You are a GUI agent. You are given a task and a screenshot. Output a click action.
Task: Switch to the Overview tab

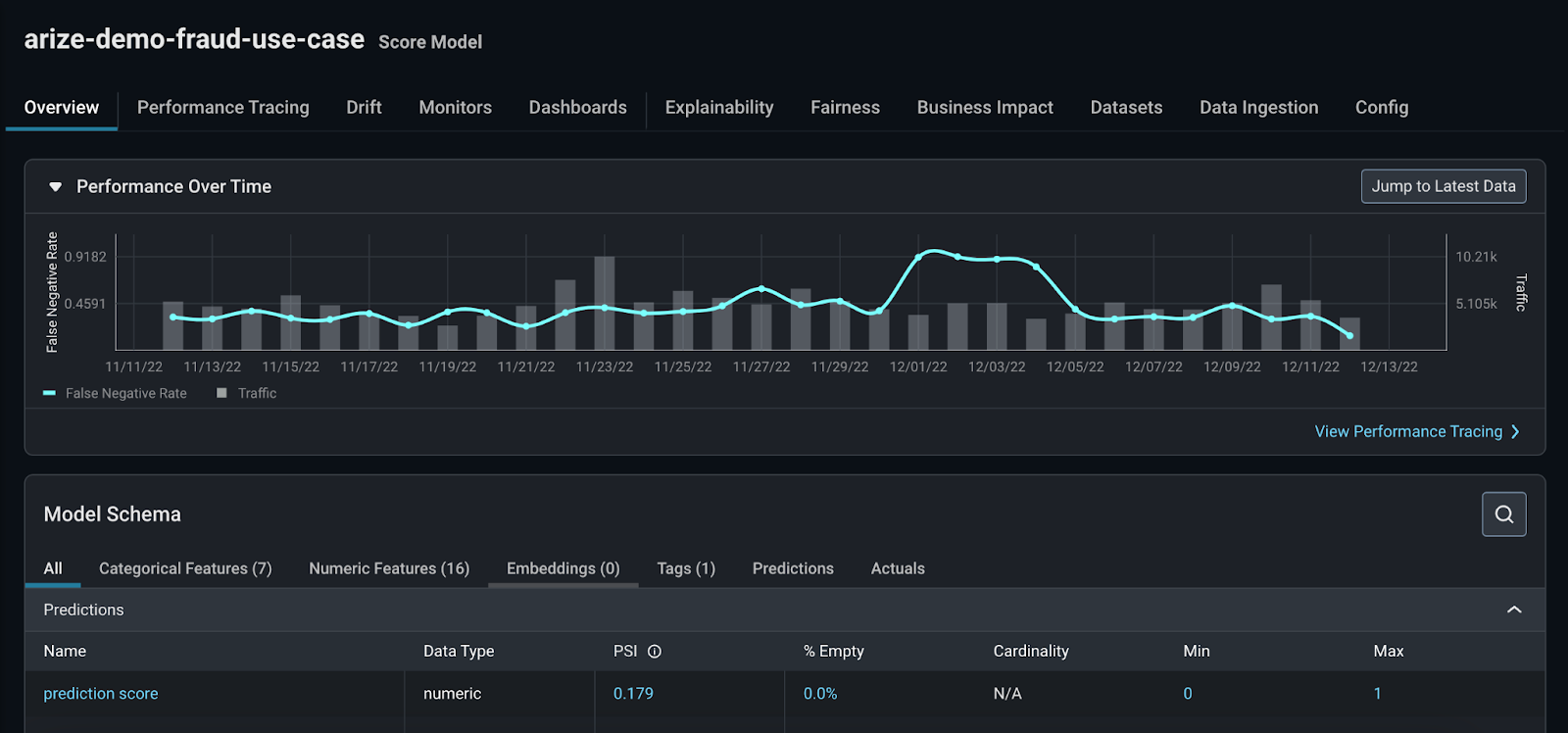pyautogui.click(x=62, y=108)
